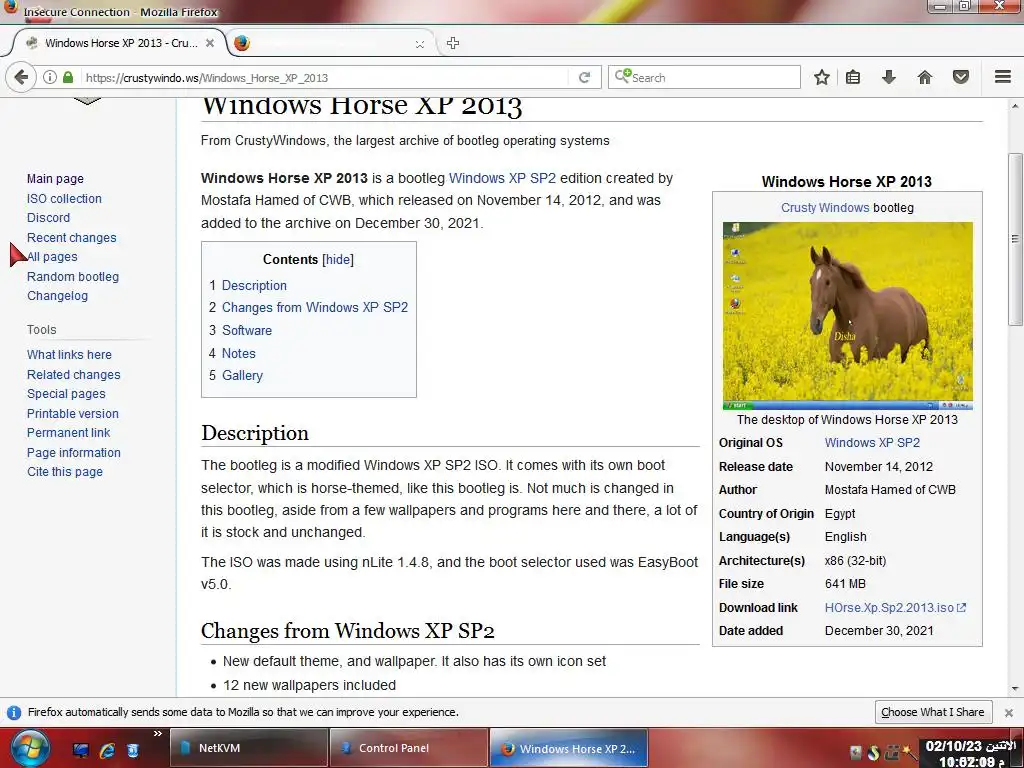Click the Choose What I Share button
1024x768 pixels.
(x=933, y=712)
